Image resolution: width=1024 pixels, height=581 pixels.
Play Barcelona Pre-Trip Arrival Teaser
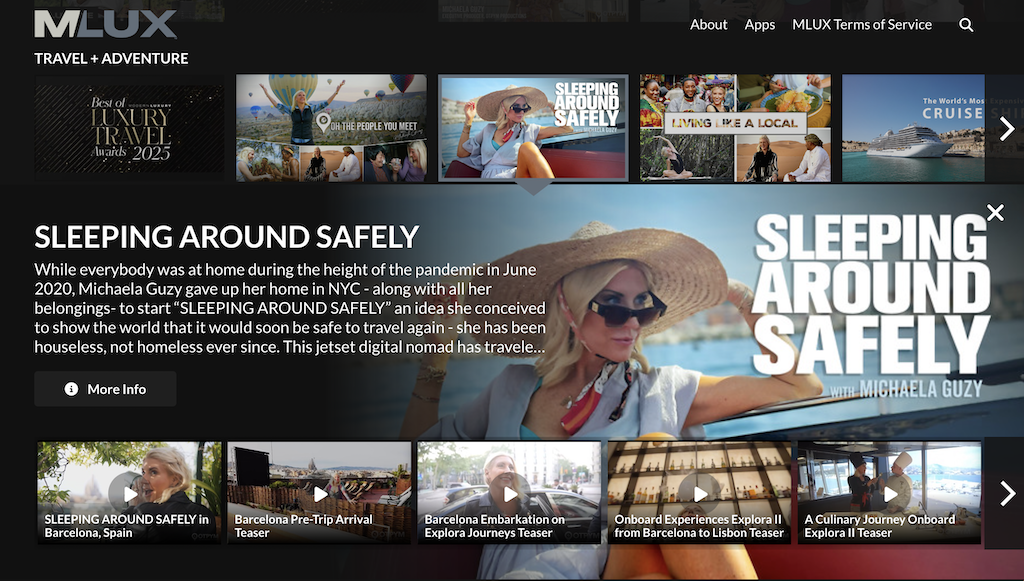(320, 493)
